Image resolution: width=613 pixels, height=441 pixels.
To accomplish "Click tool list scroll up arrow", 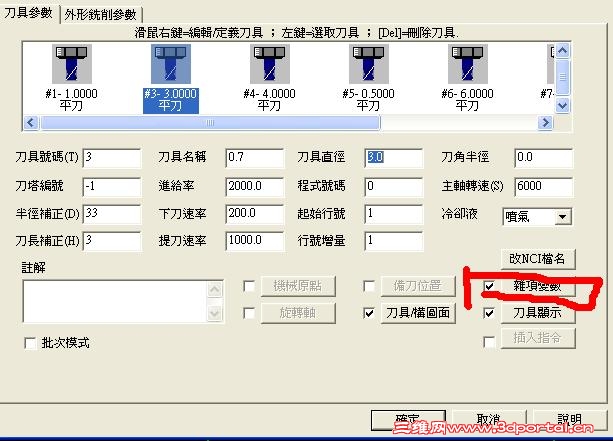I will coord(563,50).
